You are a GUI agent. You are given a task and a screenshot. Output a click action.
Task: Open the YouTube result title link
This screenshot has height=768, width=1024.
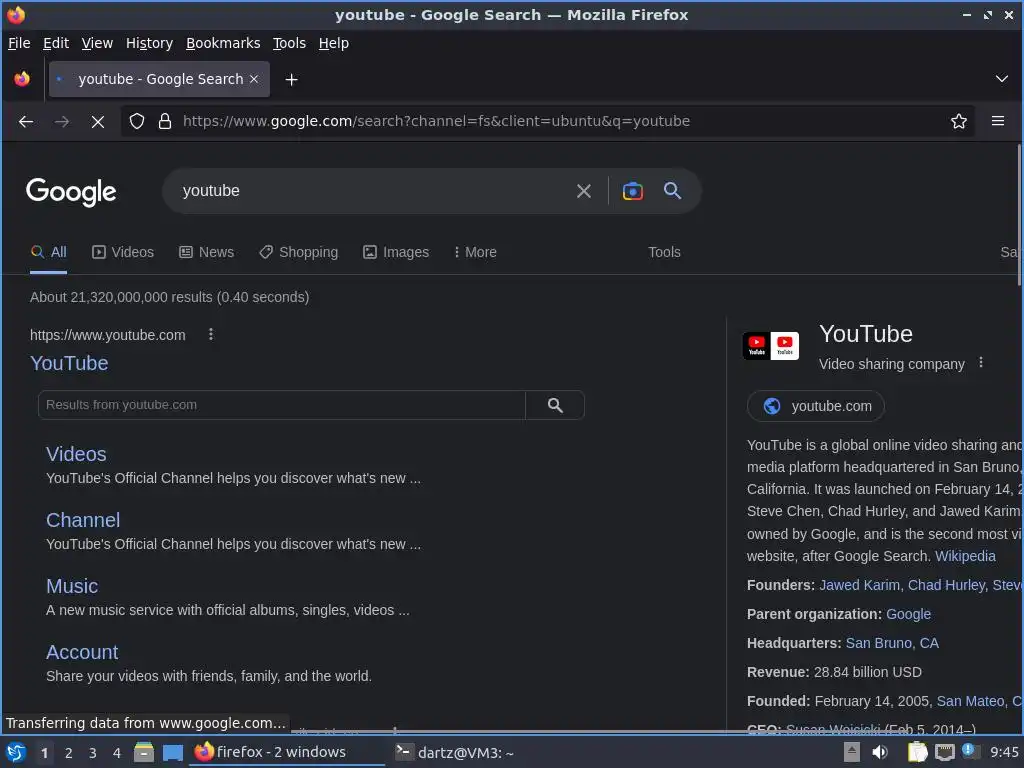point(69,363)
